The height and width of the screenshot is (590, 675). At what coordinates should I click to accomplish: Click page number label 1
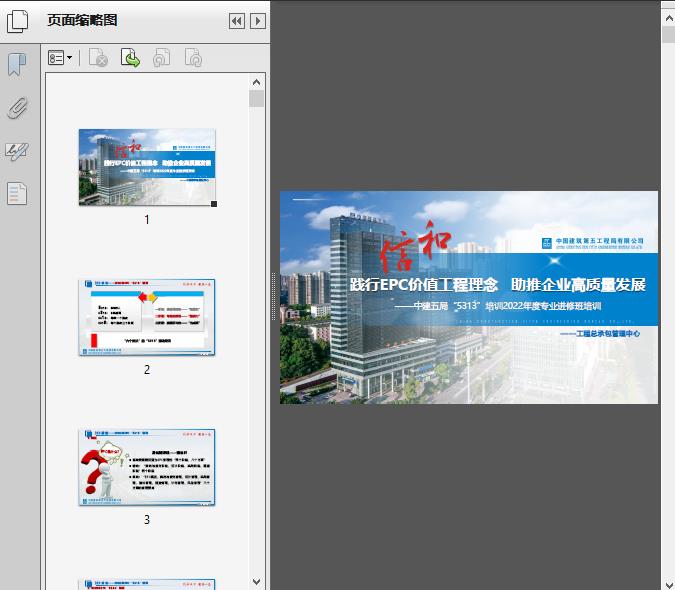pos(147,220)
